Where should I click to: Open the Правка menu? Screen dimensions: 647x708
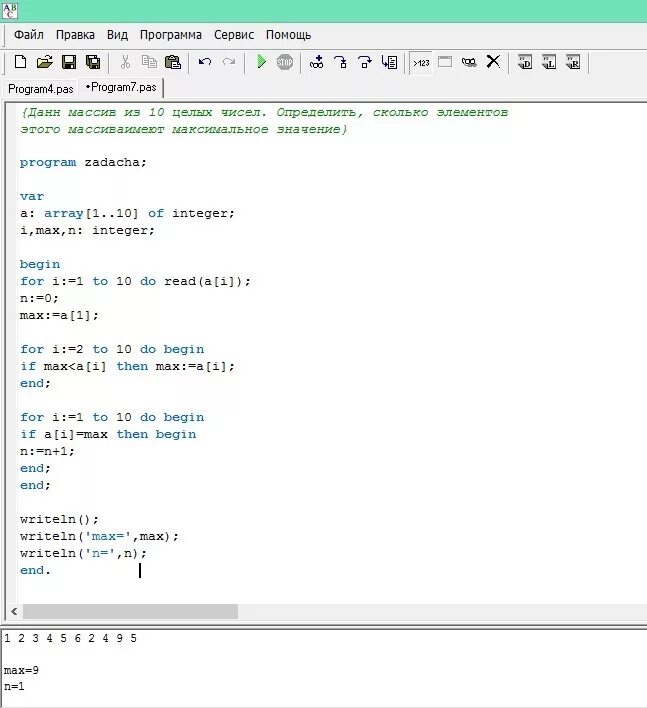point(75,35)
